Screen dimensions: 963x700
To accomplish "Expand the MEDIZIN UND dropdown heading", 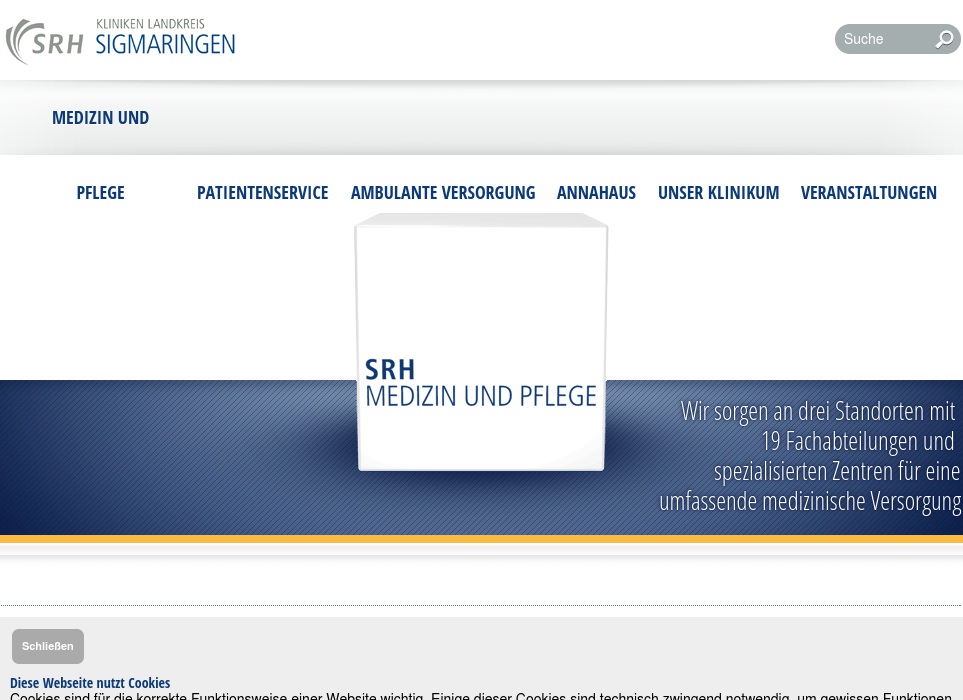I will coord(100,117).
